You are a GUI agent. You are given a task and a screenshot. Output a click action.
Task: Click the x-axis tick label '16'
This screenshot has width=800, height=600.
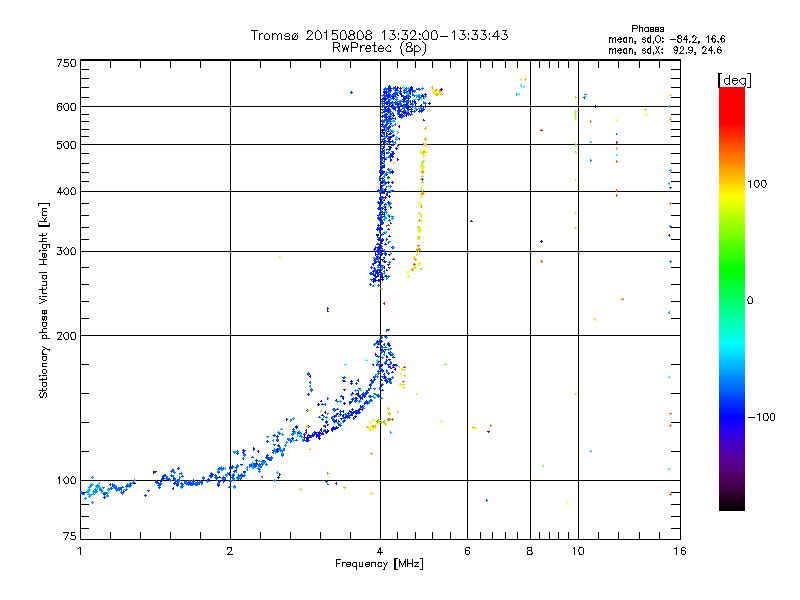[680, 551]
